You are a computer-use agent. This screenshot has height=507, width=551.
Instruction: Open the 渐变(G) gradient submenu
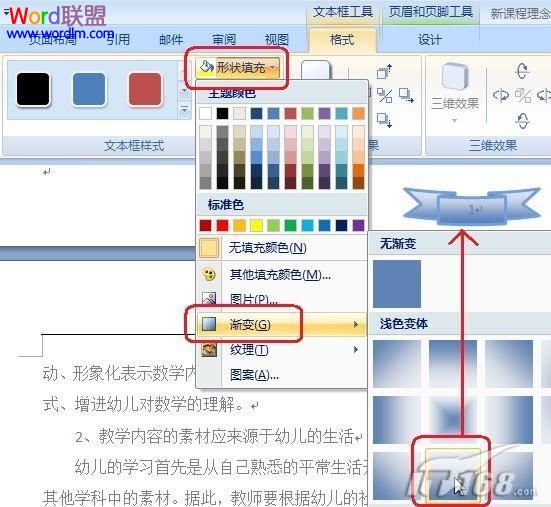pyautogui.click(x=282, y=324)
